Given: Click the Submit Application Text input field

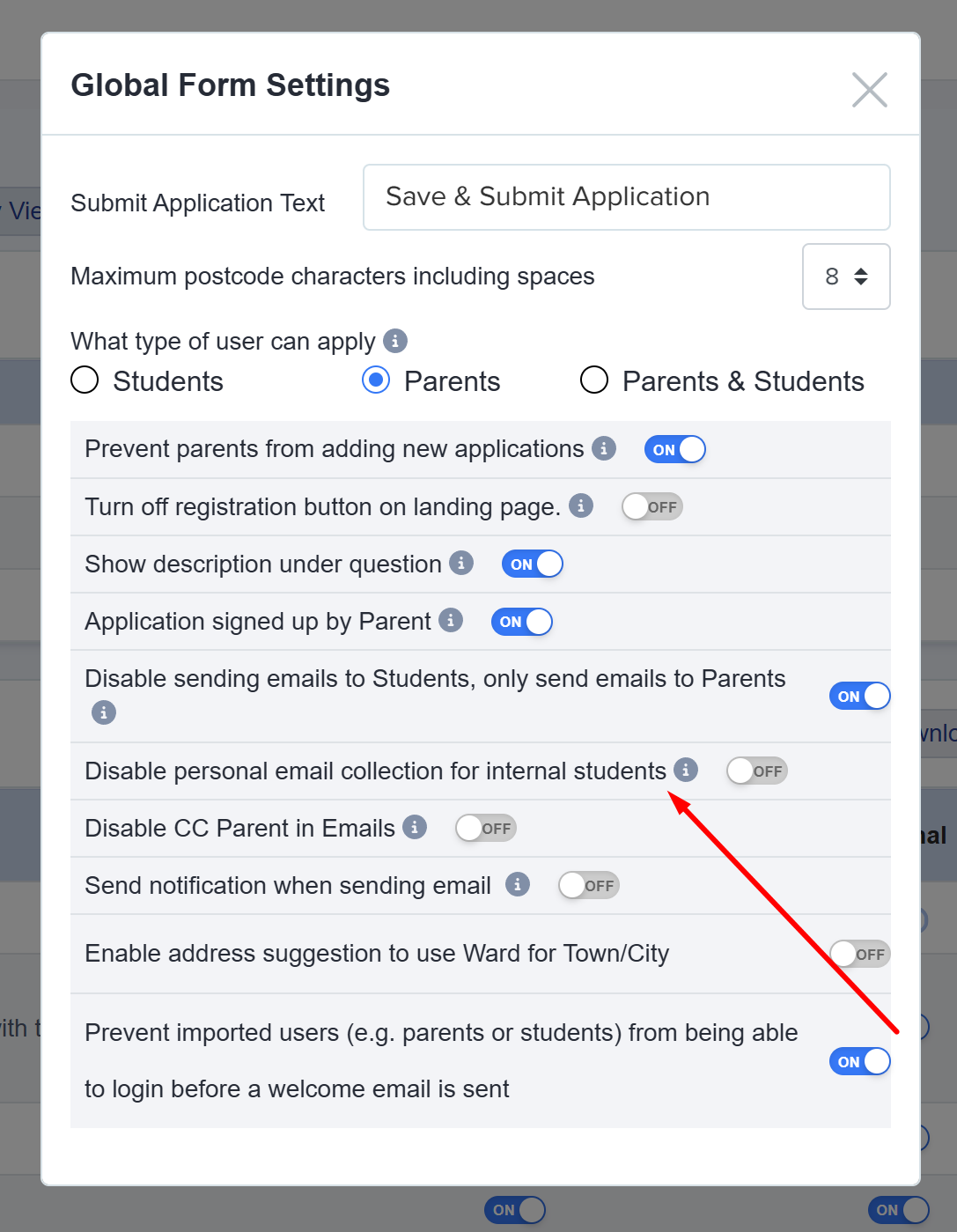Looking at the screenshot, I should (626, 197).
